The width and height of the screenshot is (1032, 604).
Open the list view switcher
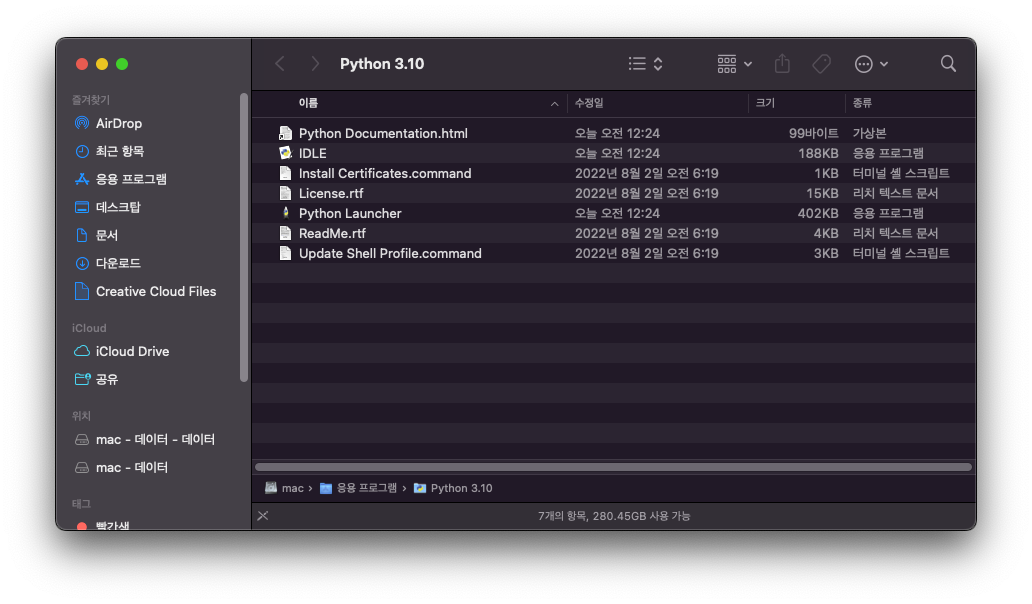(645, 64)
